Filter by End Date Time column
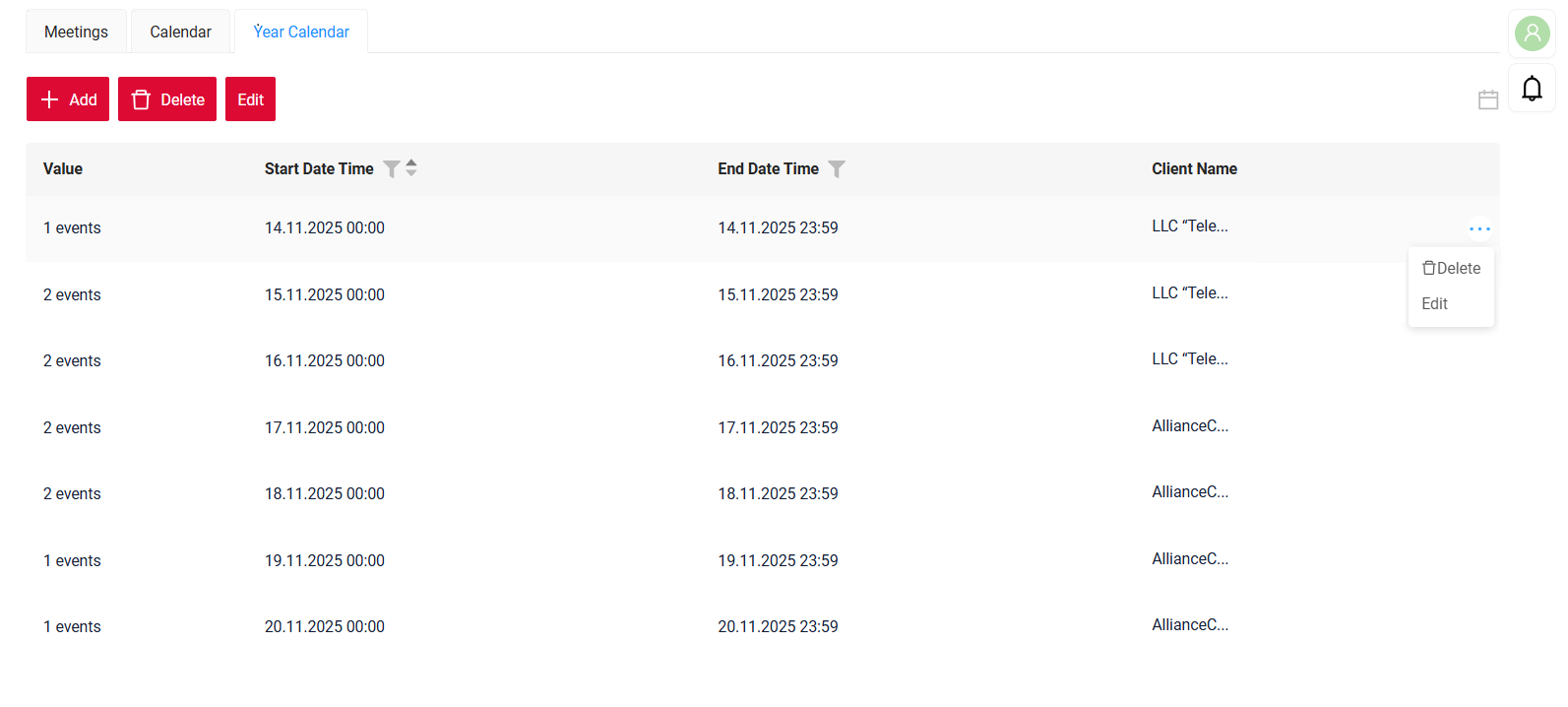This screenshot has width=1568, height=707. 837,169
